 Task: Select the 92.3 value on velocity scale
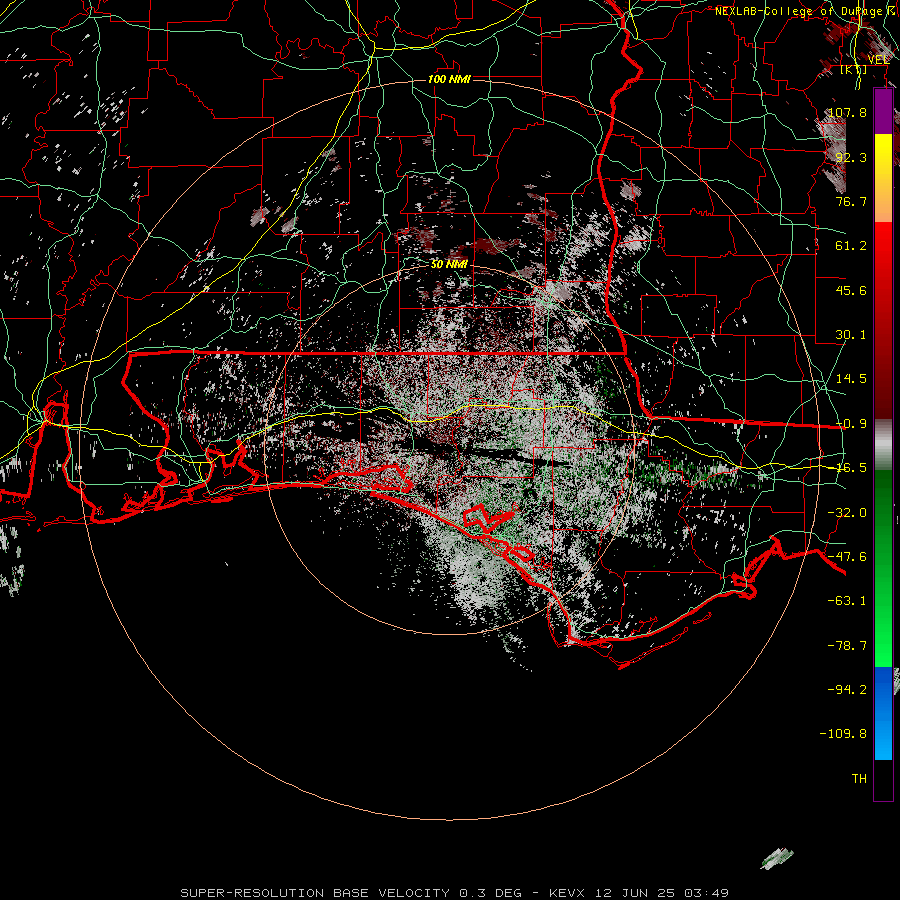(x=851, y=157)
